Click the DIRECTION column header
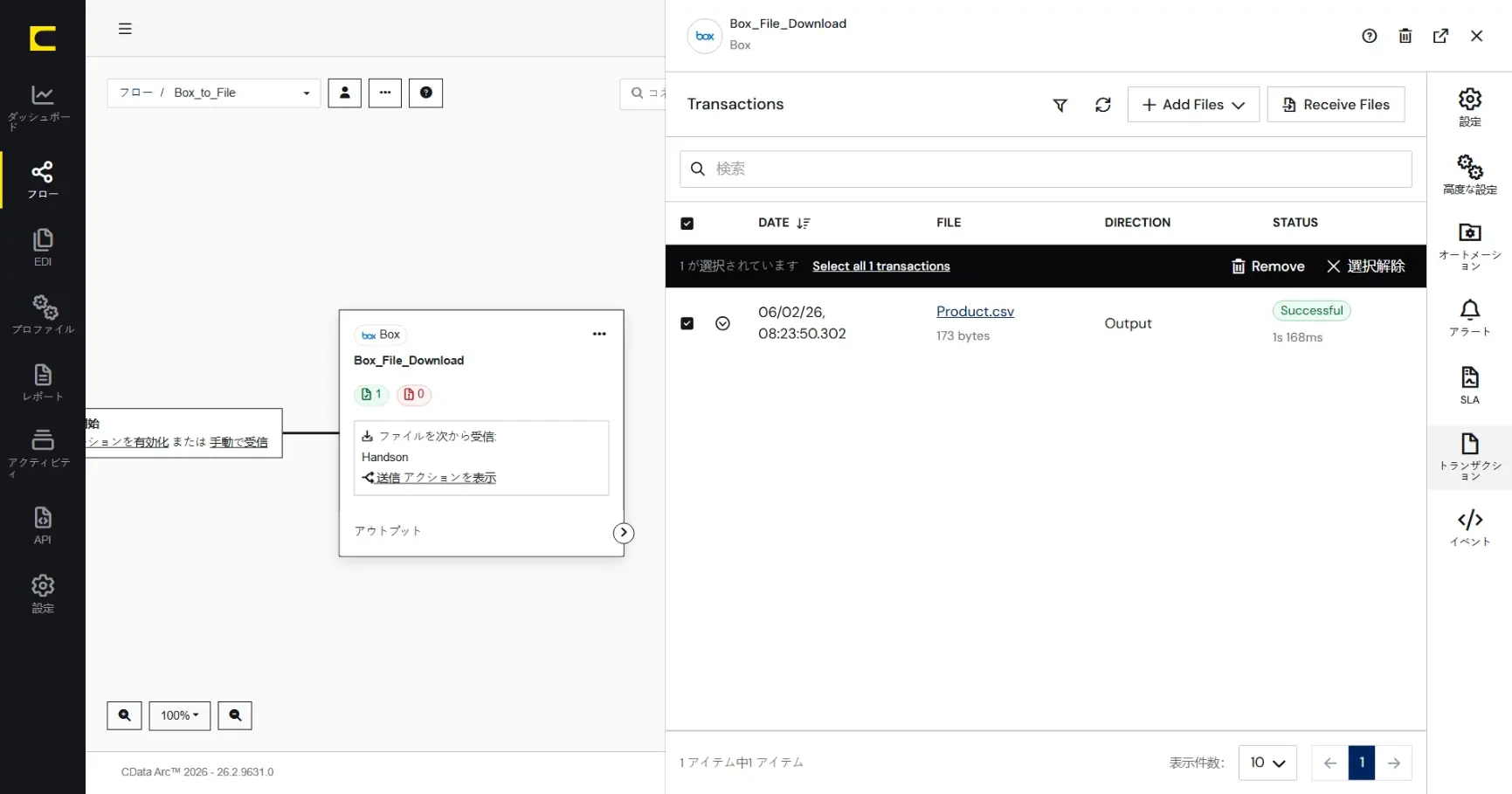The height and width of the screenshot is (794, 1512). point(1137,223)
